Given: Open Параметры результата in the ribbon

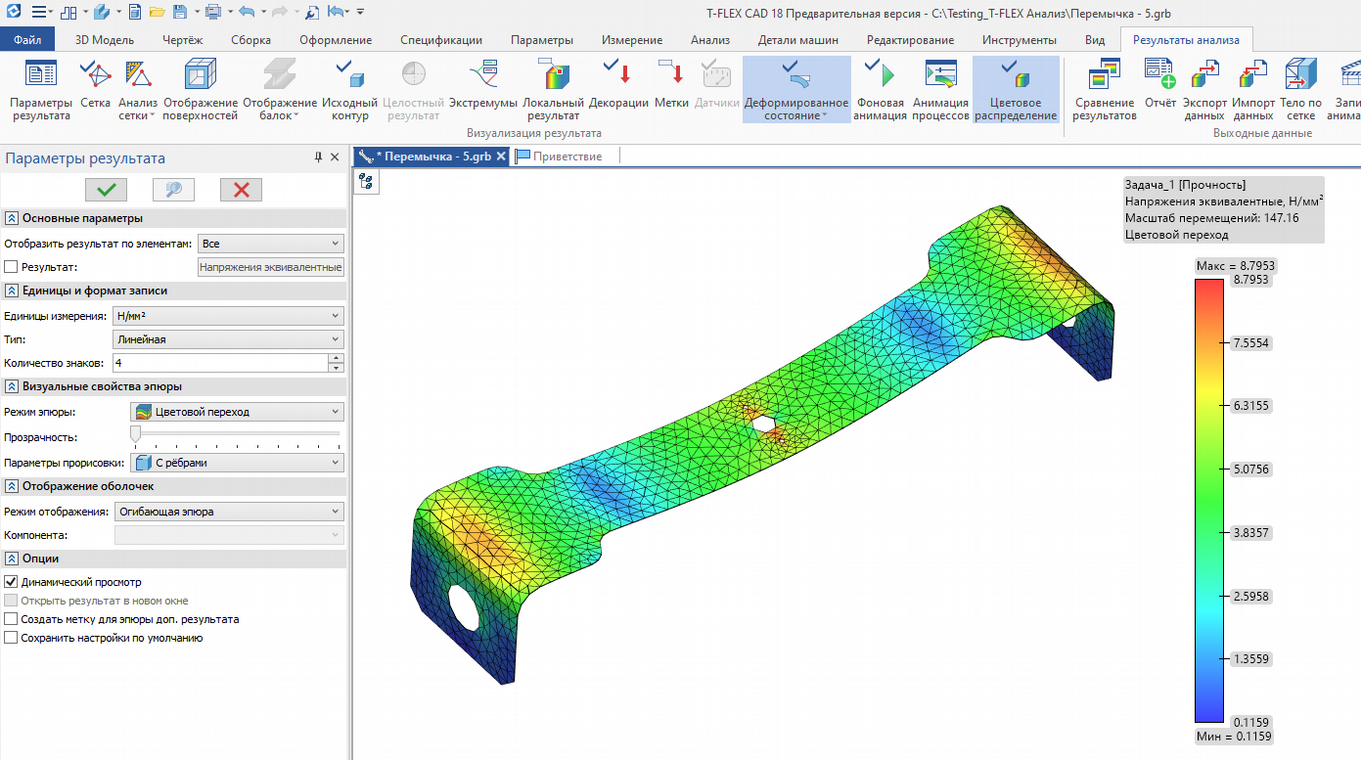Looking at the screenshot, I should [x=41, y=90].
